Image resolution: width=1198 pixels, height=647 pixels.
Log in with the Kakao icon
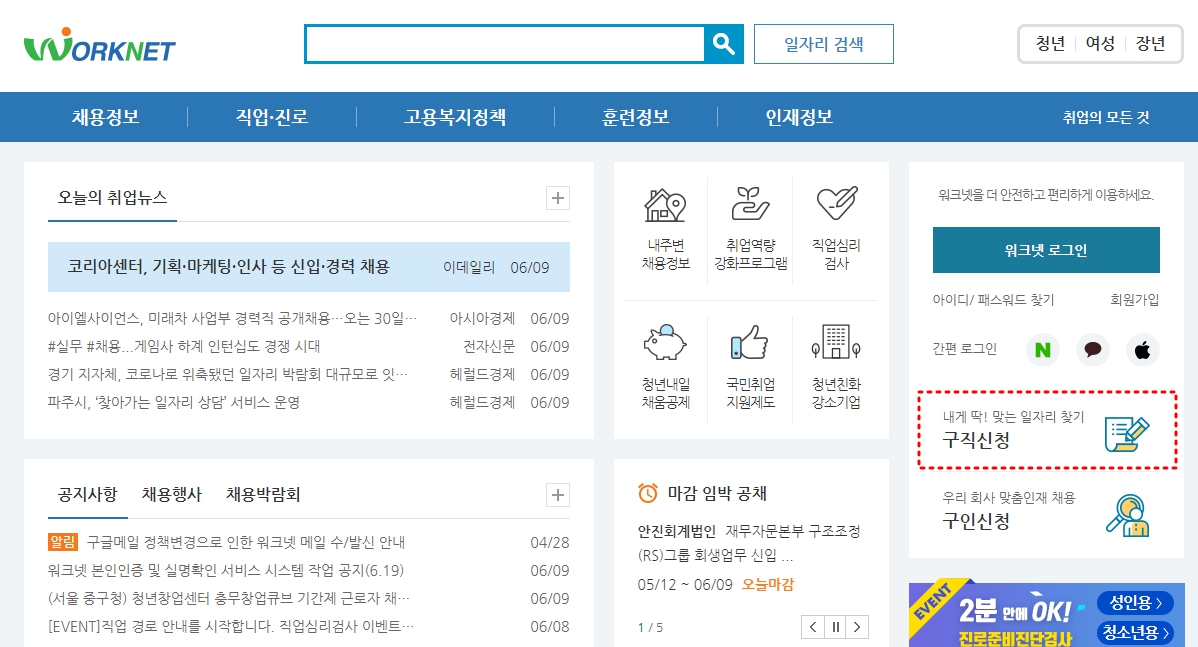click(1092, 349)
